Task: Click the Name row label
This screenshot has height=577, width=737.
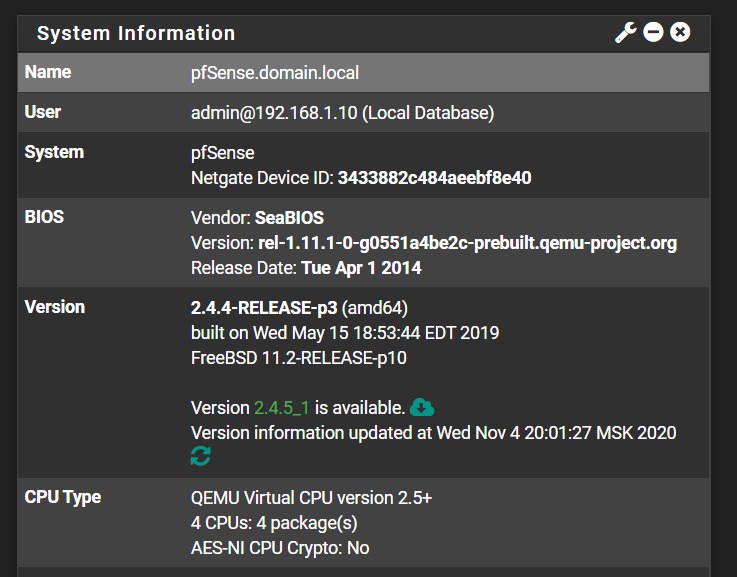Action: [x=48, y=72]
